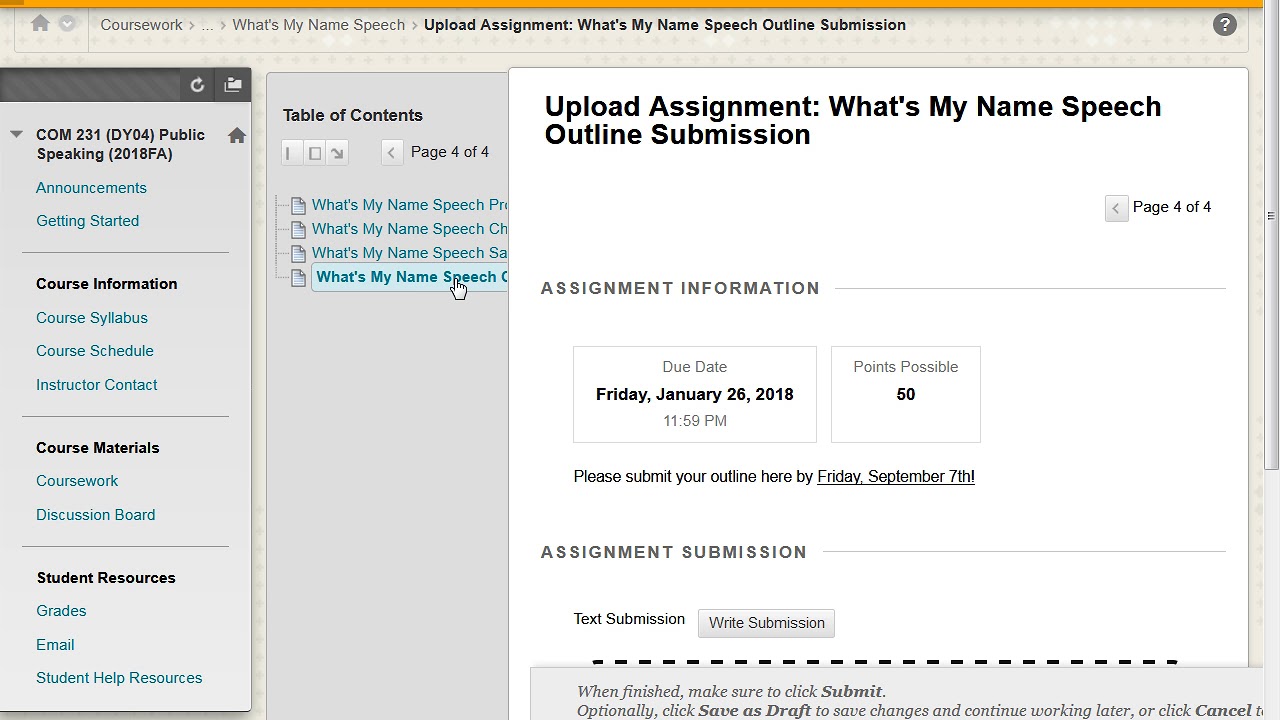
Task: Select What's My Name Speech Sa item
Action: (410, 253)
